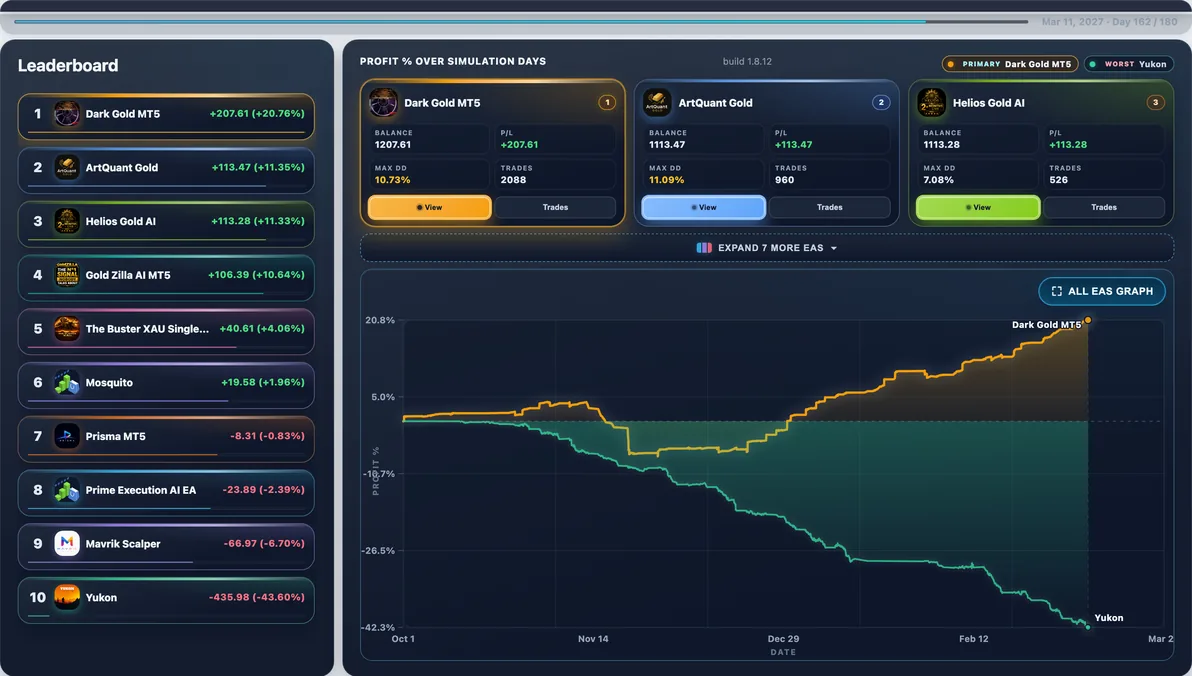Click the Mavrik Scalper avatar icon
The height and width of the screenshot is (676, 1192).
(x=67, y=544)
